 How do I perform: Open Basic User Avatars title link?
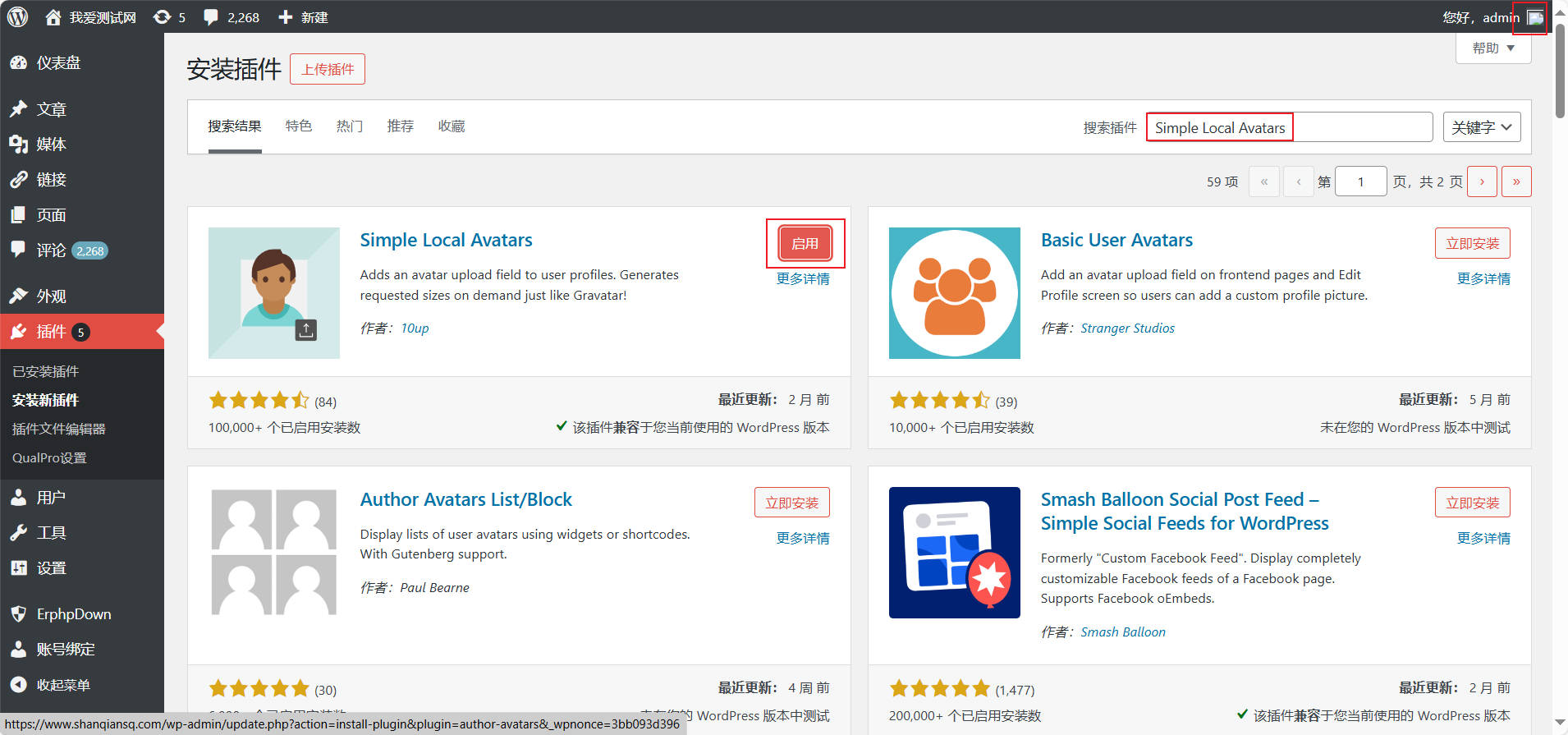tap(1116, 240)
